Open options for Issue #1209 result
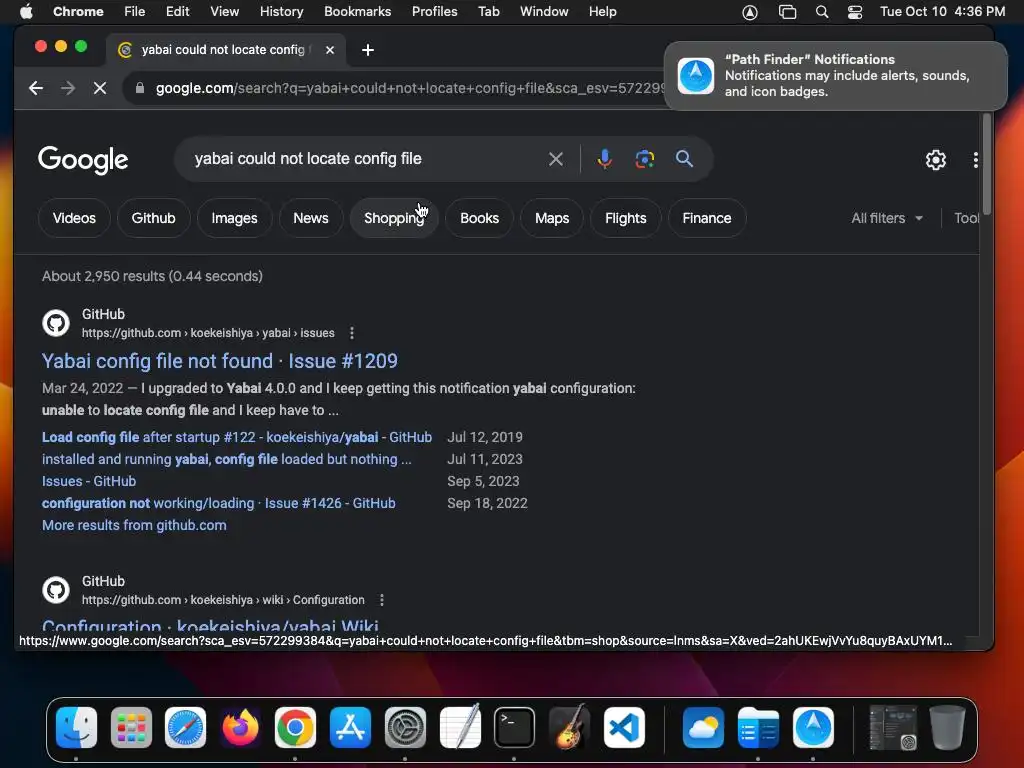 coord(352,333)
